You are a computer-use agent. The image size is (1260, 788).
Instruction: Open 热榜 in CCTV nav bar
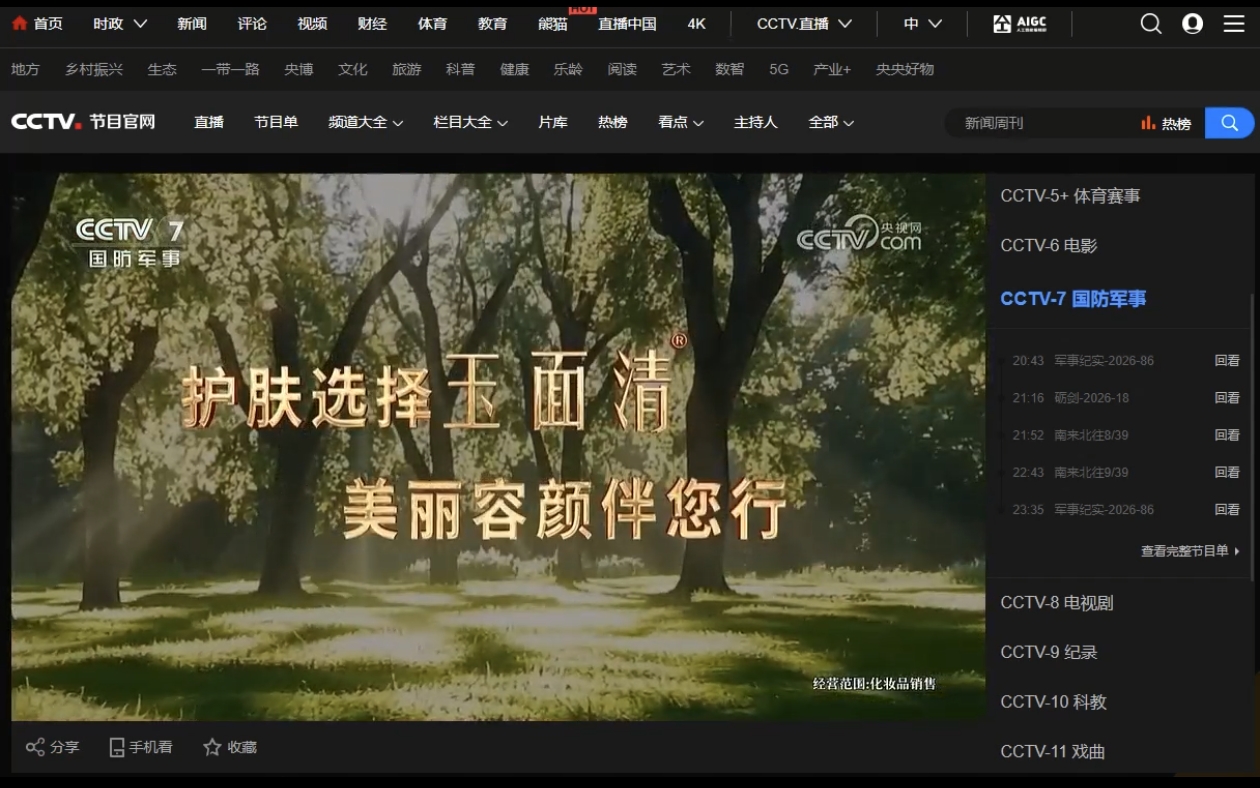(613, 122)
